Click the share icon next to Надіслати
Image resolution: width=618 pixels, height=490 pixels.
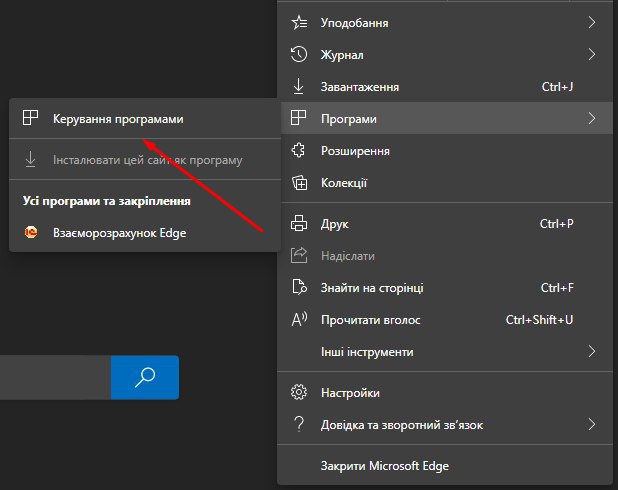click(299, 255)
